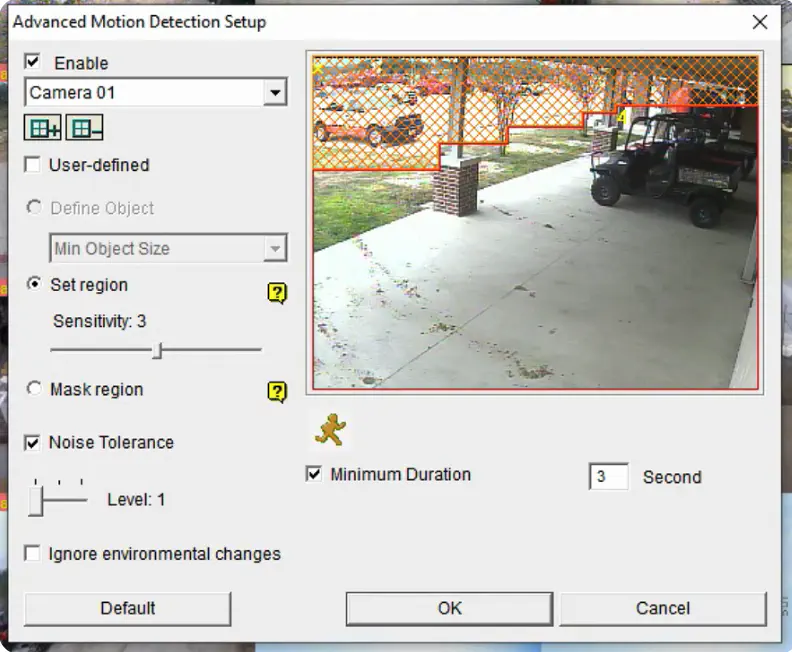
Task: Enable Ignore environmental changes option
Action: (x=32, y=554)
